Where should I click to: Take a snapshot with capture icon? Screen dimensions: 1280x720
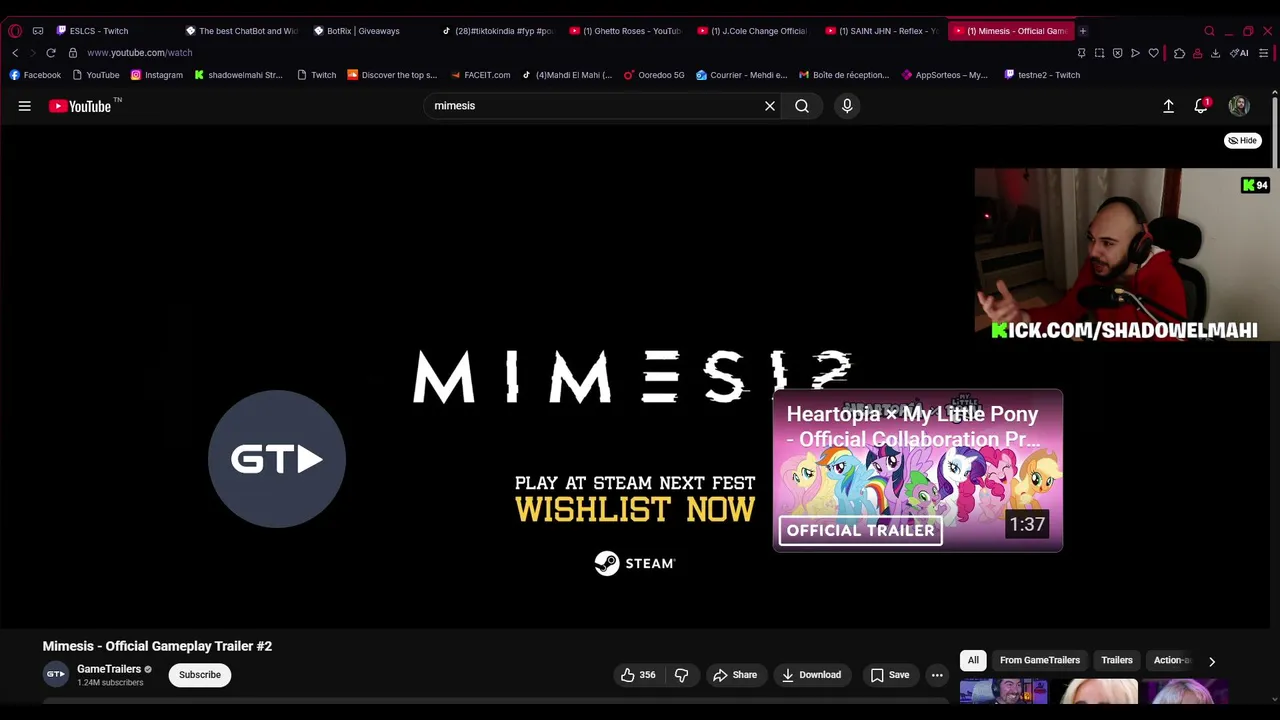(x=1099, y=53)
